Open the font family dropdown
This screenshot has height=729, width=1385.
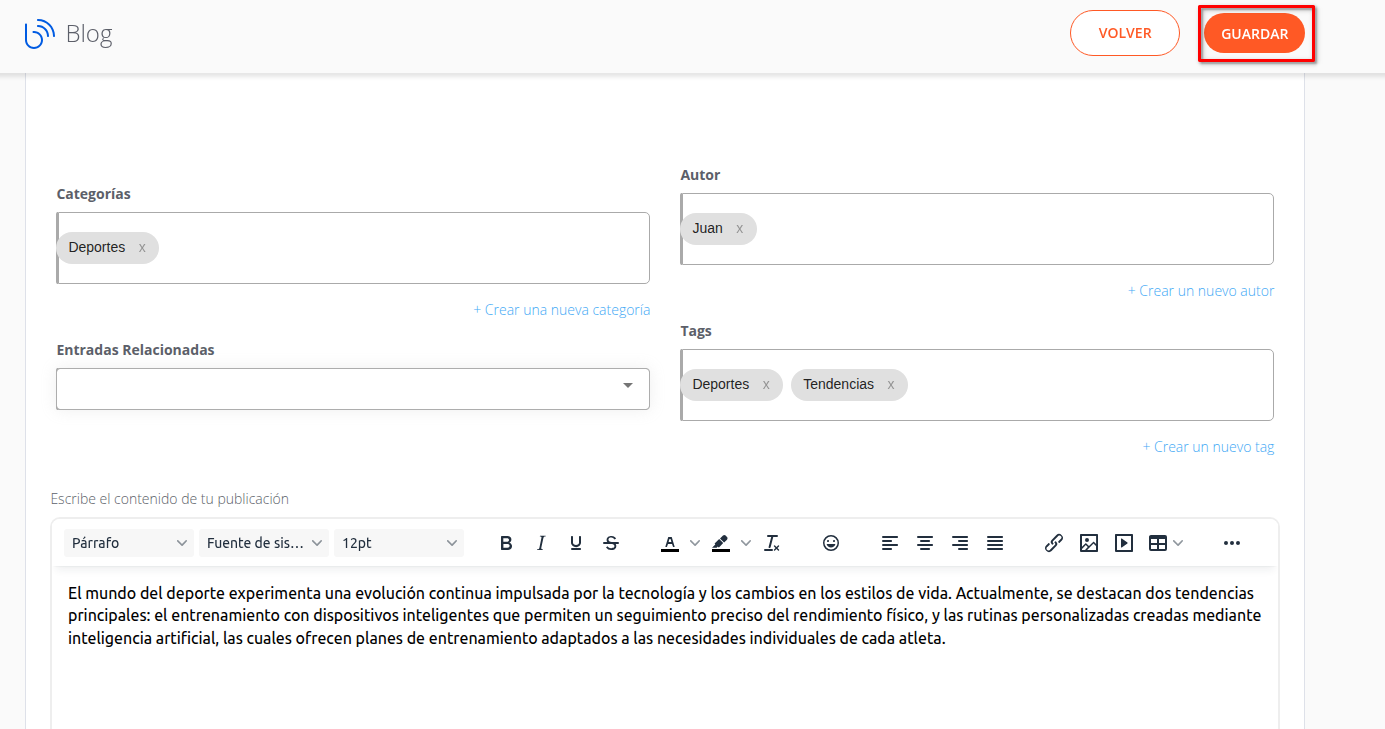[x=264, y=543]
